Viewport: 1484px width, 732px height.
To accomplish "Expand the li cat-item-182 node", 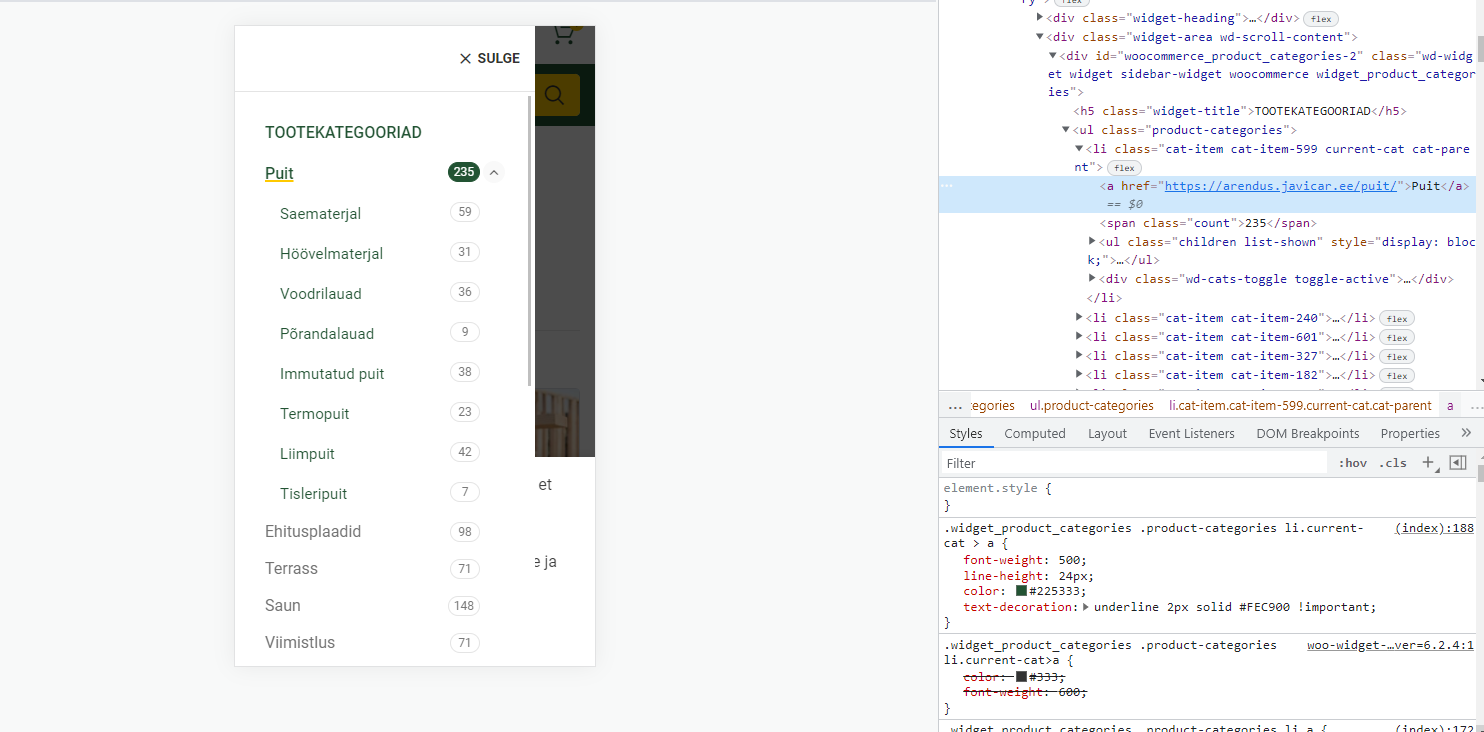I will [x=1079, y=375].
